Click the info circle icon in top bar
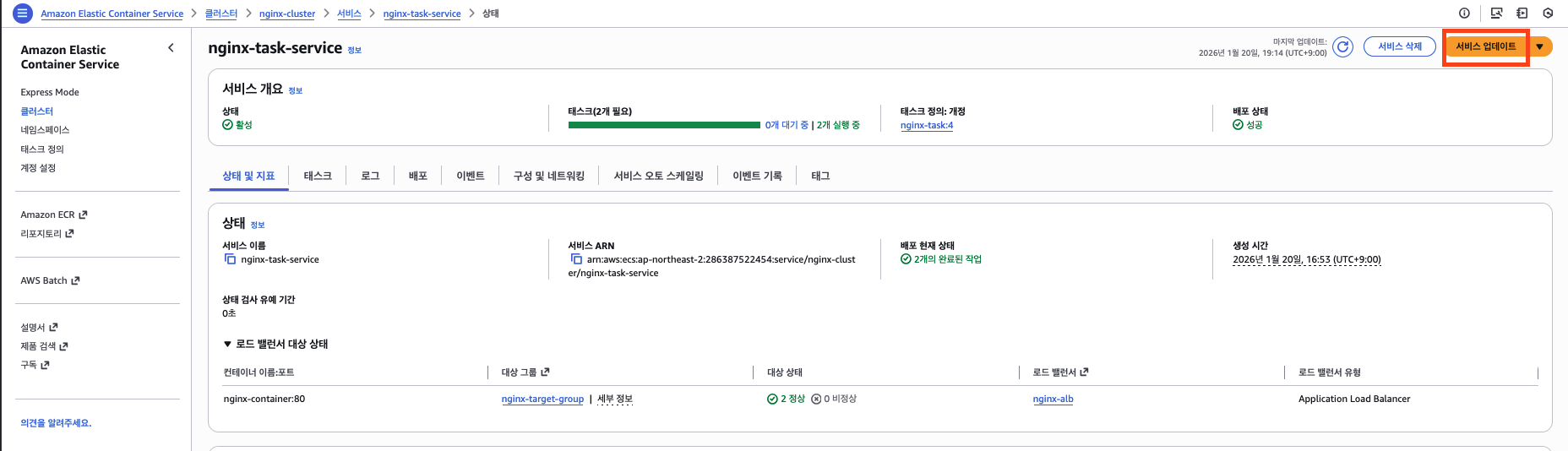This screenshot has height=451, width=1568. pyautogui.click(x=1464, y=14)
